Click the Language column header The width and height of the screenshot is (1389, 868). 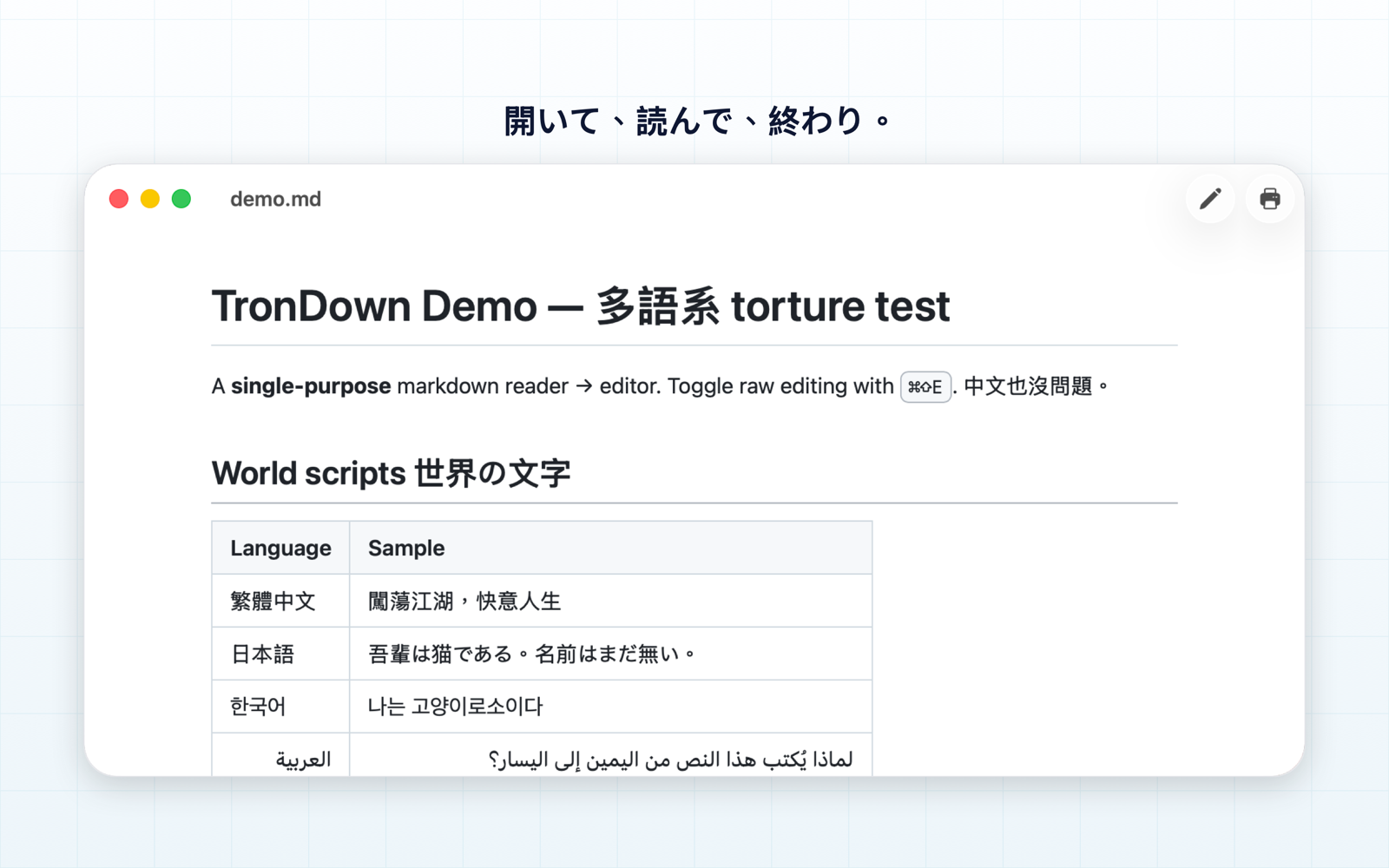(280, 548)
